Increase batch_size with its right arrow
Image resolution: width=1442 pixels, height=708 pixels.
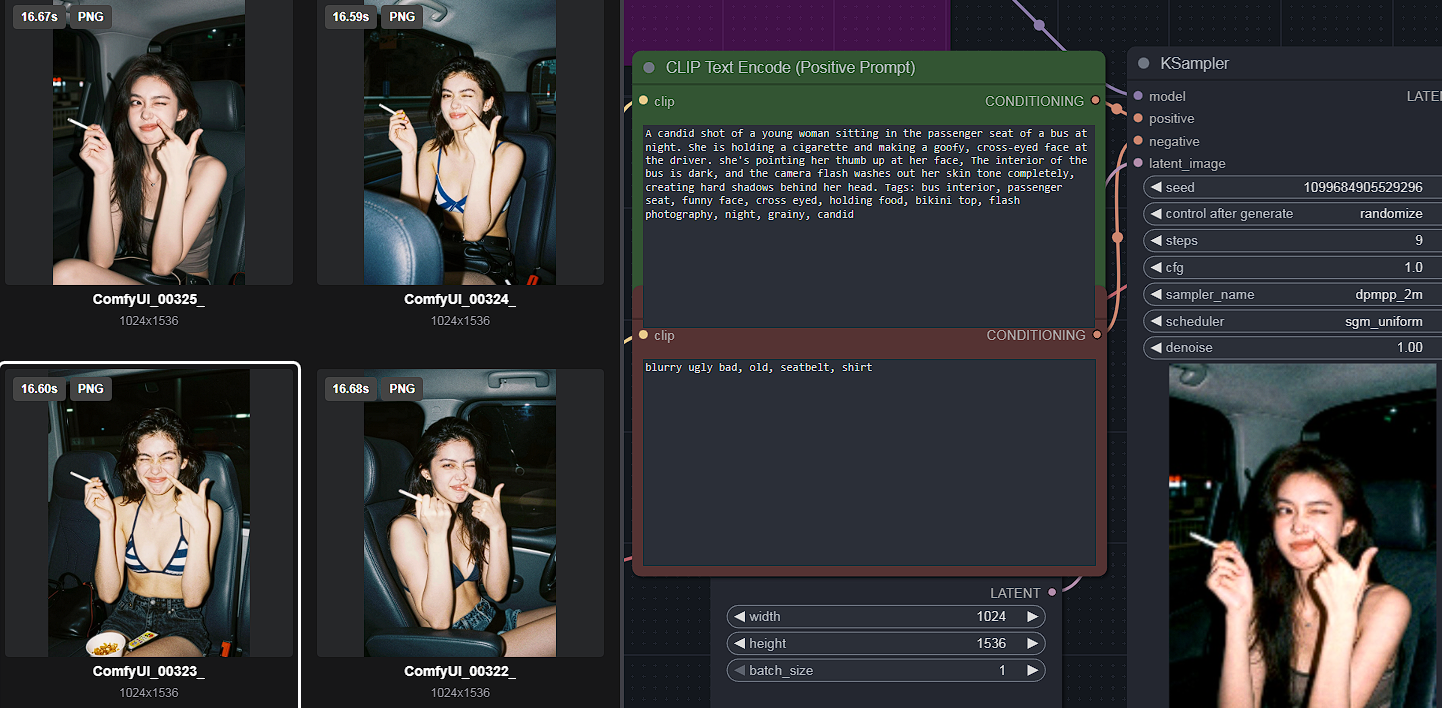[1031, 670]
